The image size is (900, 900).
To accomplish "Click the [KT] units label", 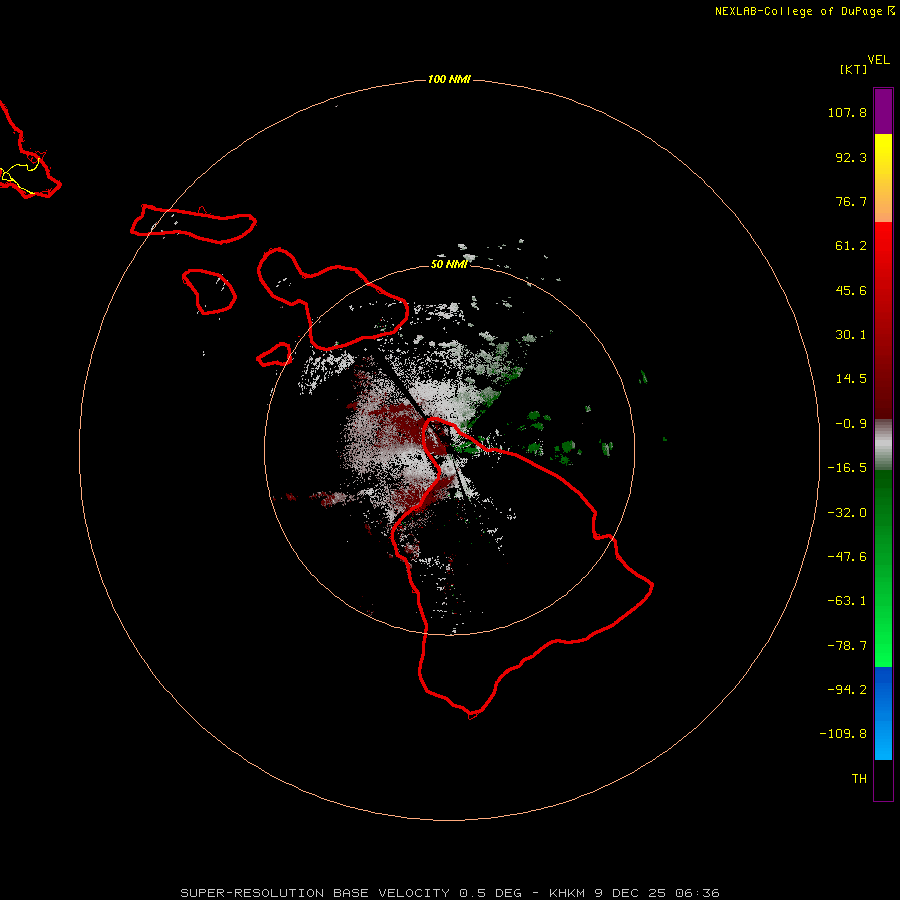I will (854, 69).
